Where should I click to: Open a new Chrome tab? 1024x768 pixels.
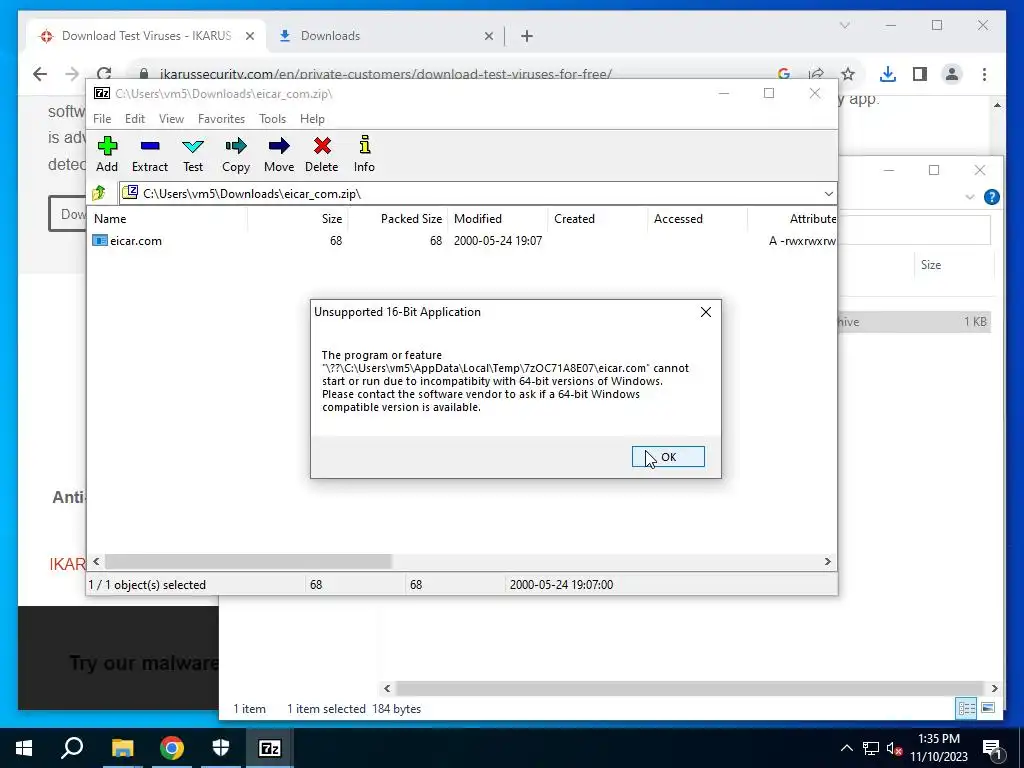pyautogui.click(x=527, y=36)
